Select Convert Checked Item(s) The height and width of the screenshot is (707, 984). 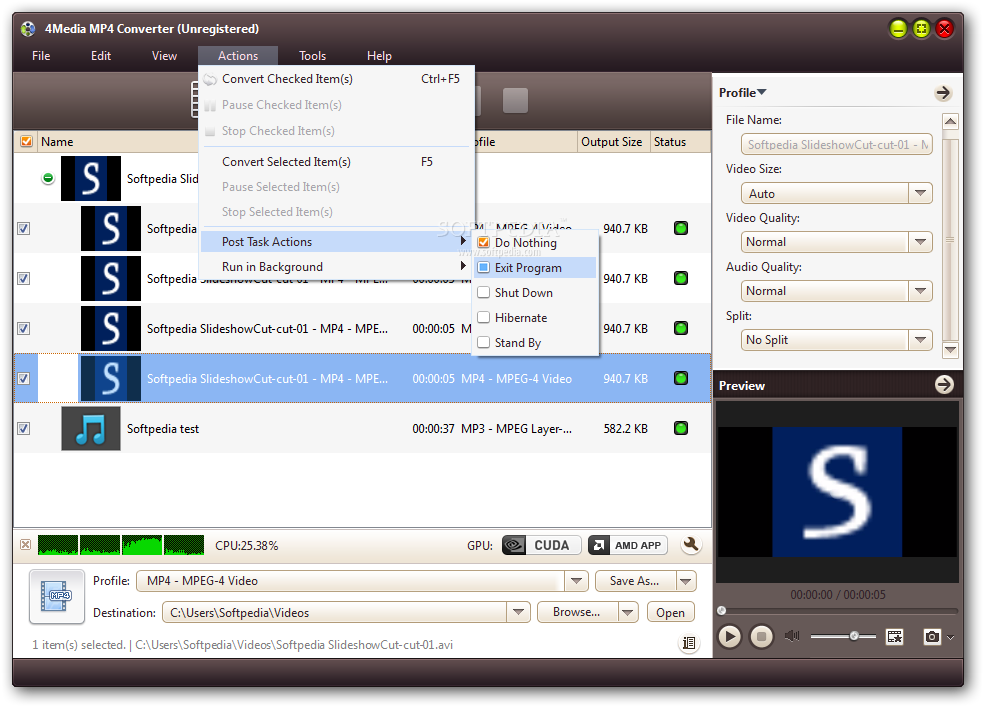(337, 79)
